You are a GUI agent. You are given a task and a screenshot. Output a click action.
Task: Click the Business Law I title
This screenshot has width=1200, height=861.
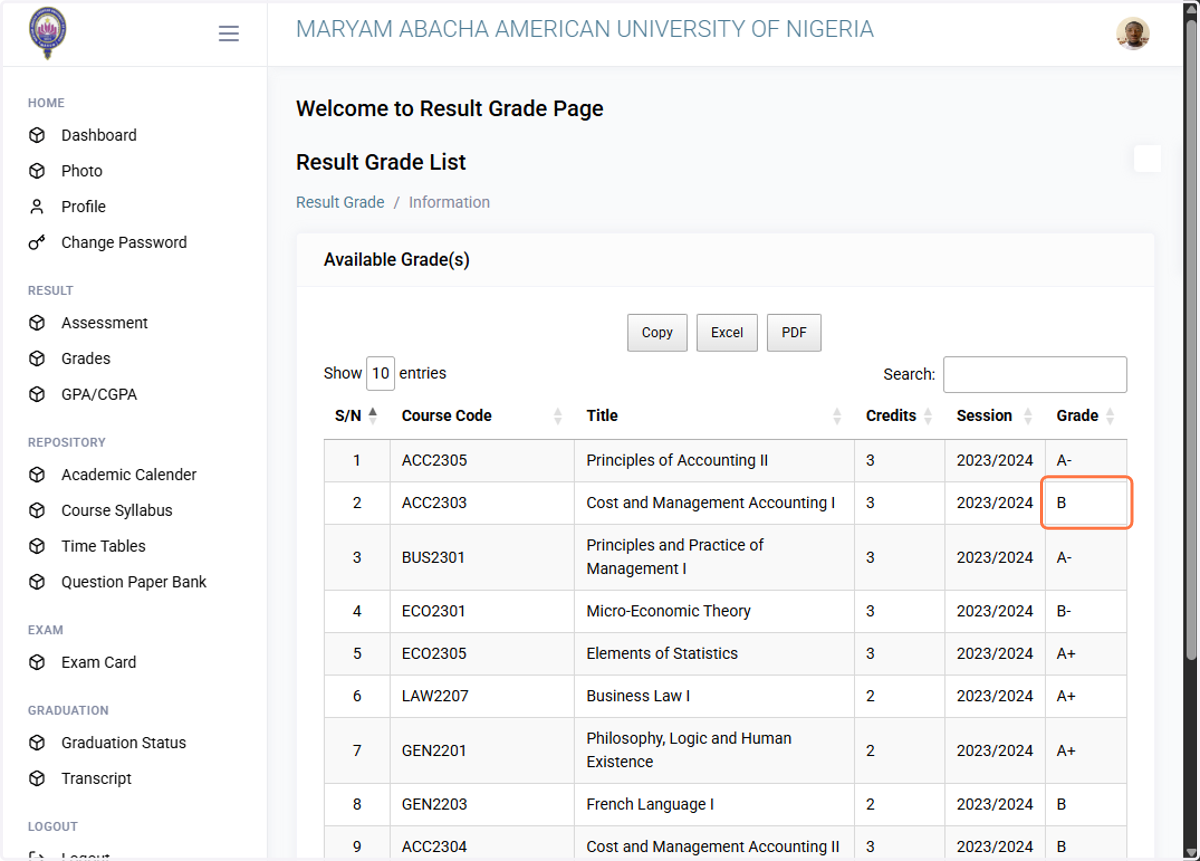click(x=638, y=696)
